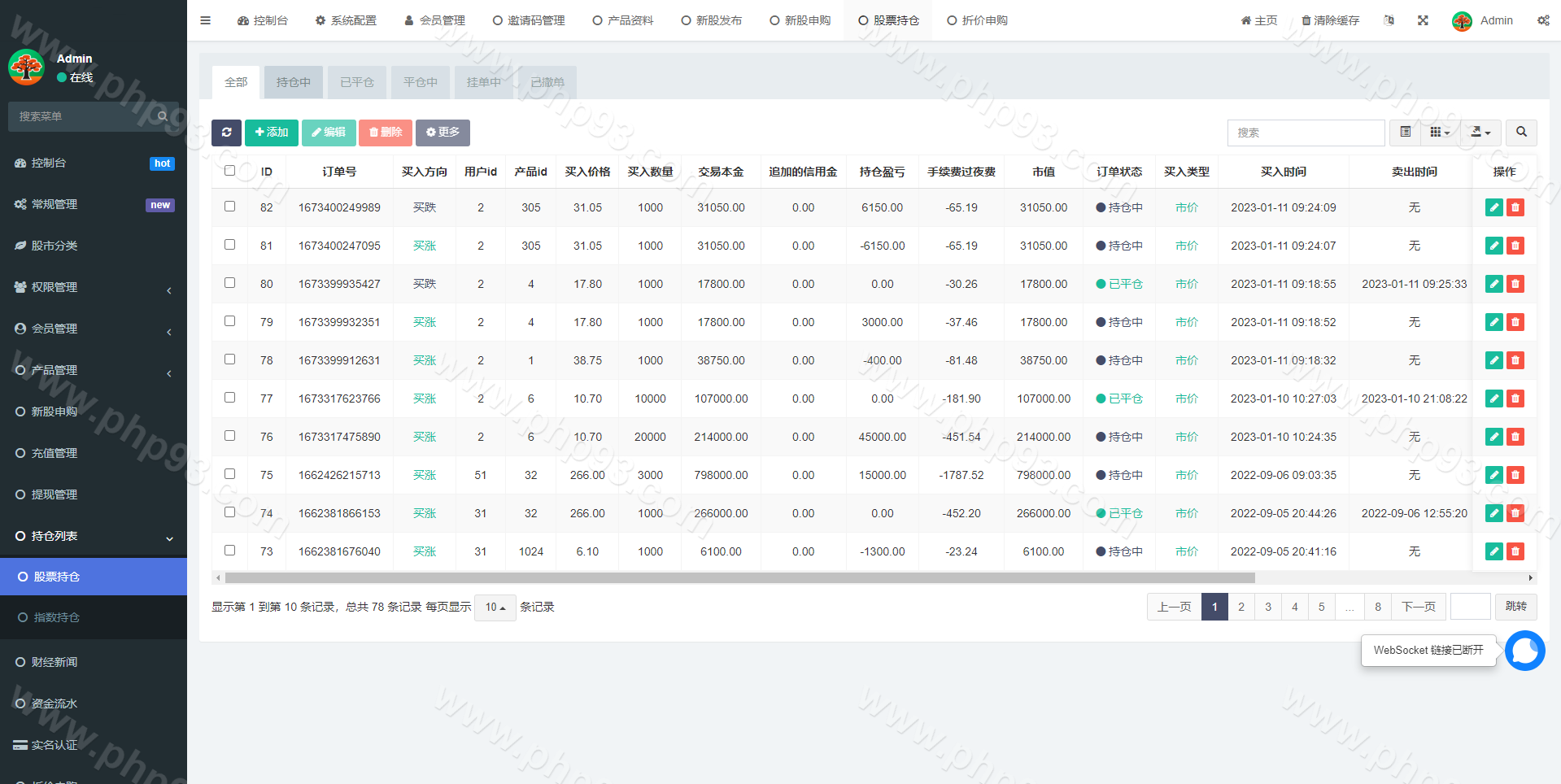Toggle the sidebar hamburger menu icon
1561x784 pixels.
coord(205,20)
